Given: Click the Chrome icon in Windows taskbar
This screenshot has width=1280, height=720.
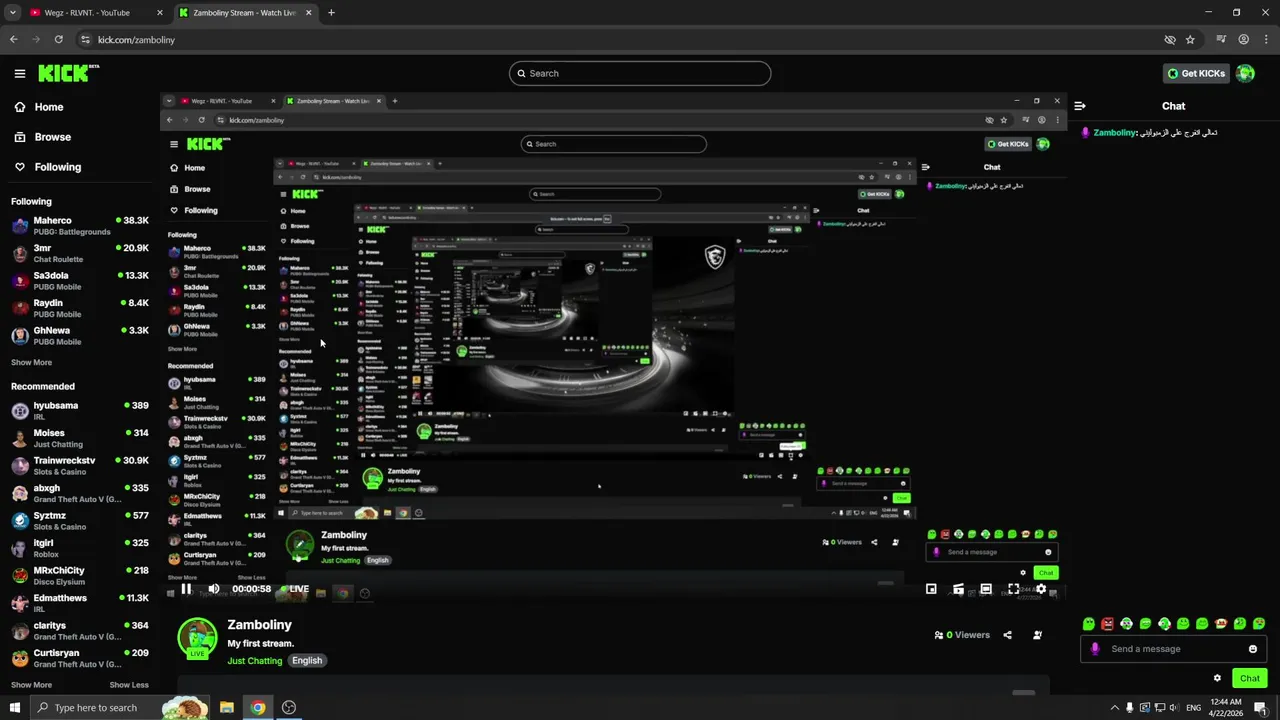Looking at the screenshot, I should [x=258, y=707].
